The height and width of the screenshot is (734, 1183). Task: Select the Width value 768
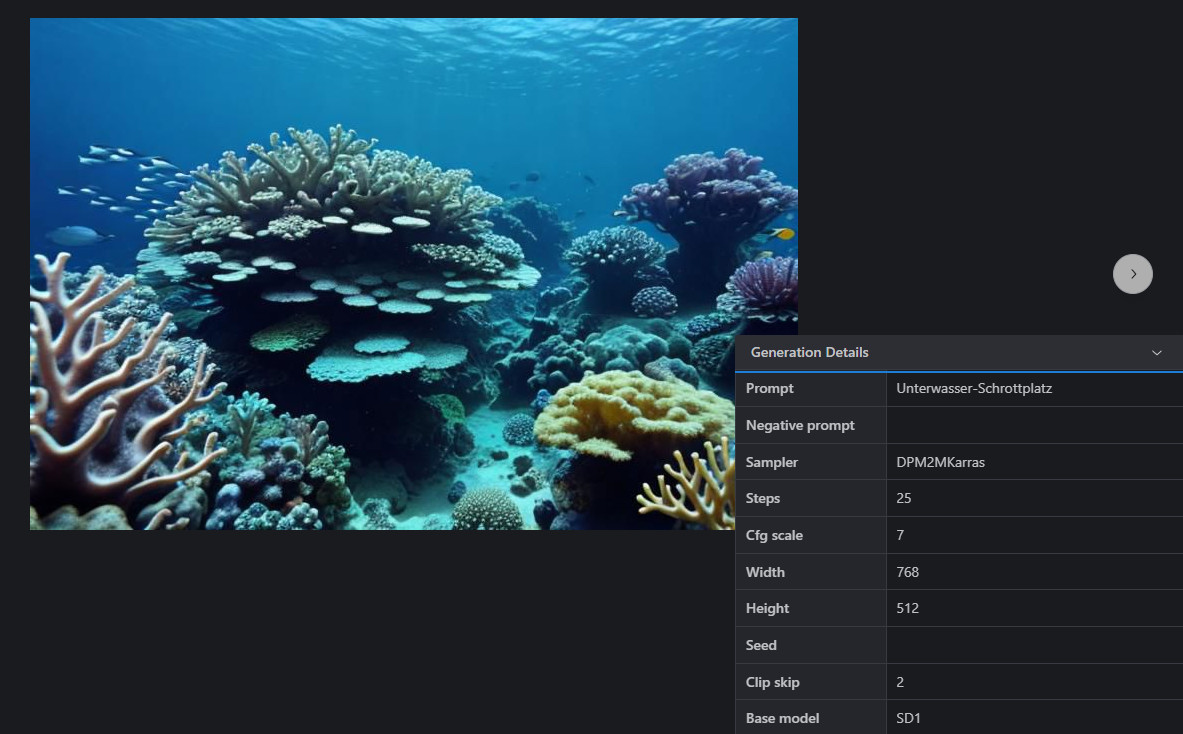click(x=908, y=573)
